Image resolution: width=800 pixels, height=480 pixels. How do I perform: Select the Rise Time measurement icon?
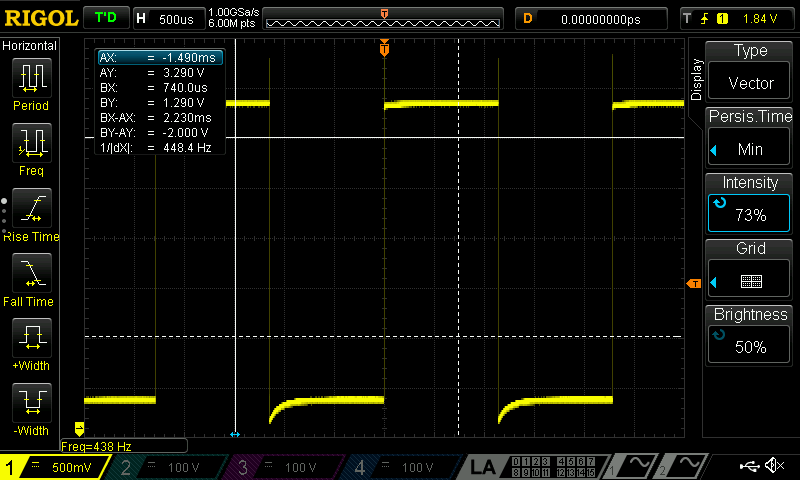[32, 208]
